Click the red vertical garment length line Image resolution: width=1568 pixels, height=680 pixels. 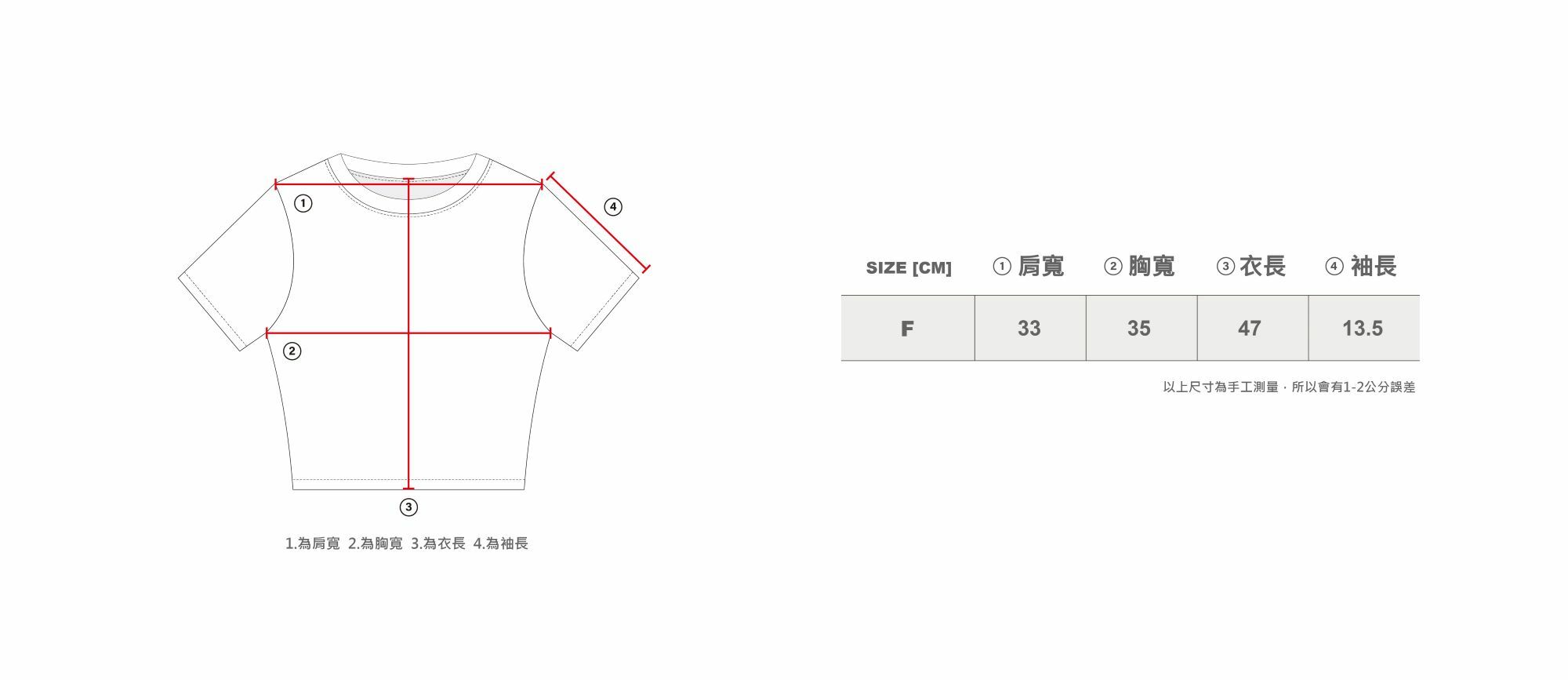point(408,334)
